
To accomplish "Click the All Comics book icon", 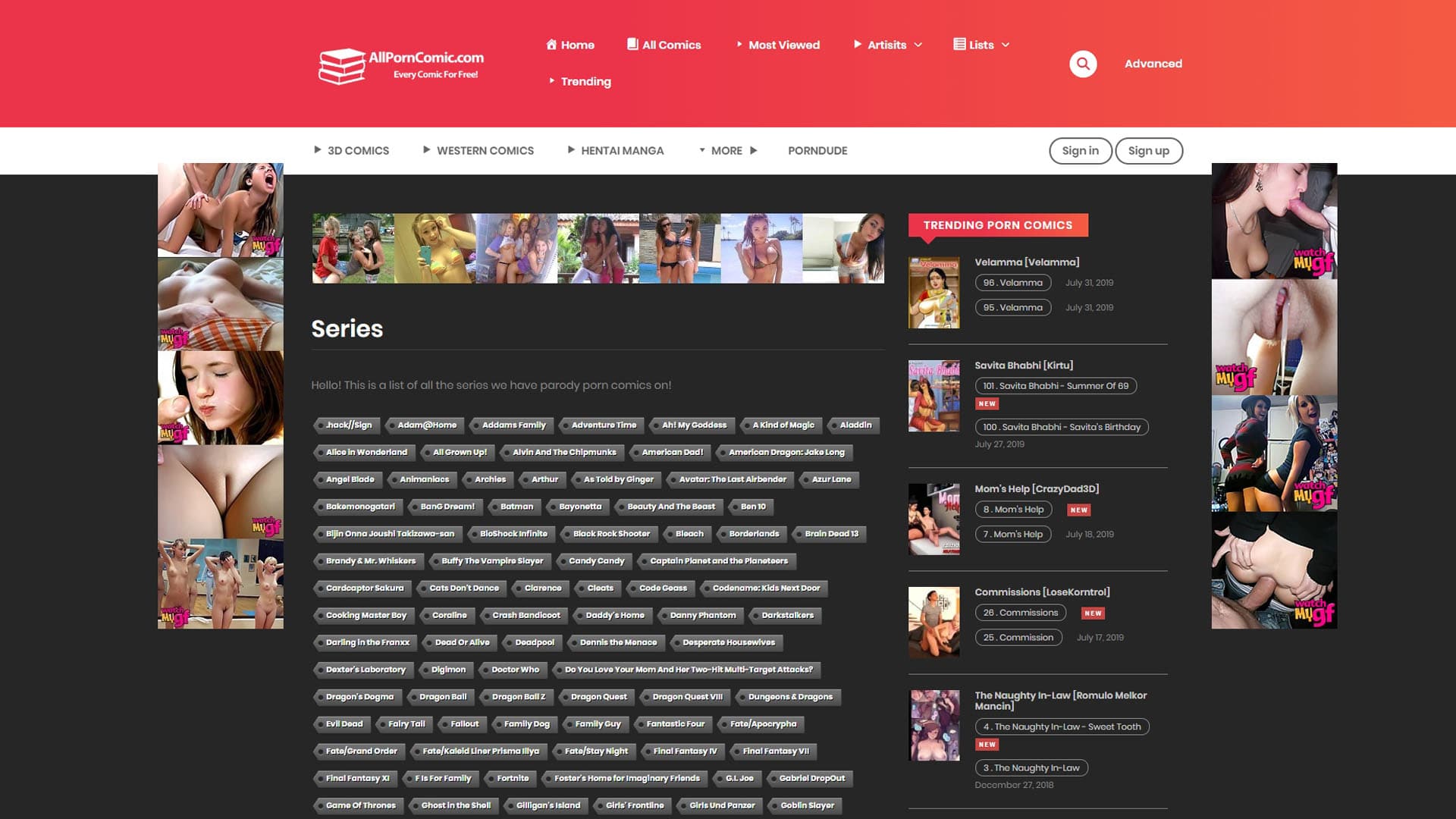I will click(632, 44).
